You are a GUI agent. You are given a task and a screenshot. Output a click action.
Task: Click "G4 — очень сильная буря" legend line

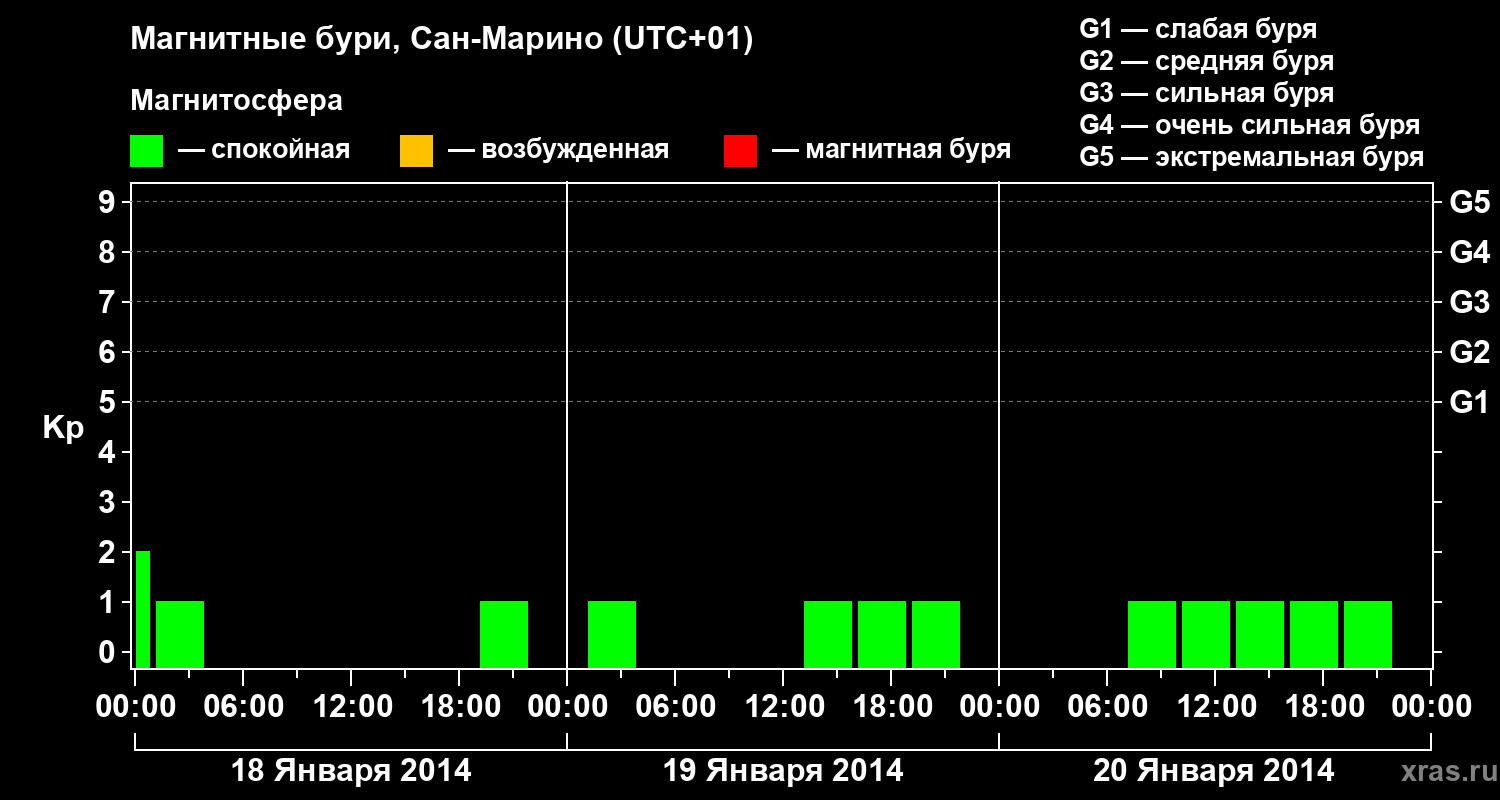tap(1249, 125)
